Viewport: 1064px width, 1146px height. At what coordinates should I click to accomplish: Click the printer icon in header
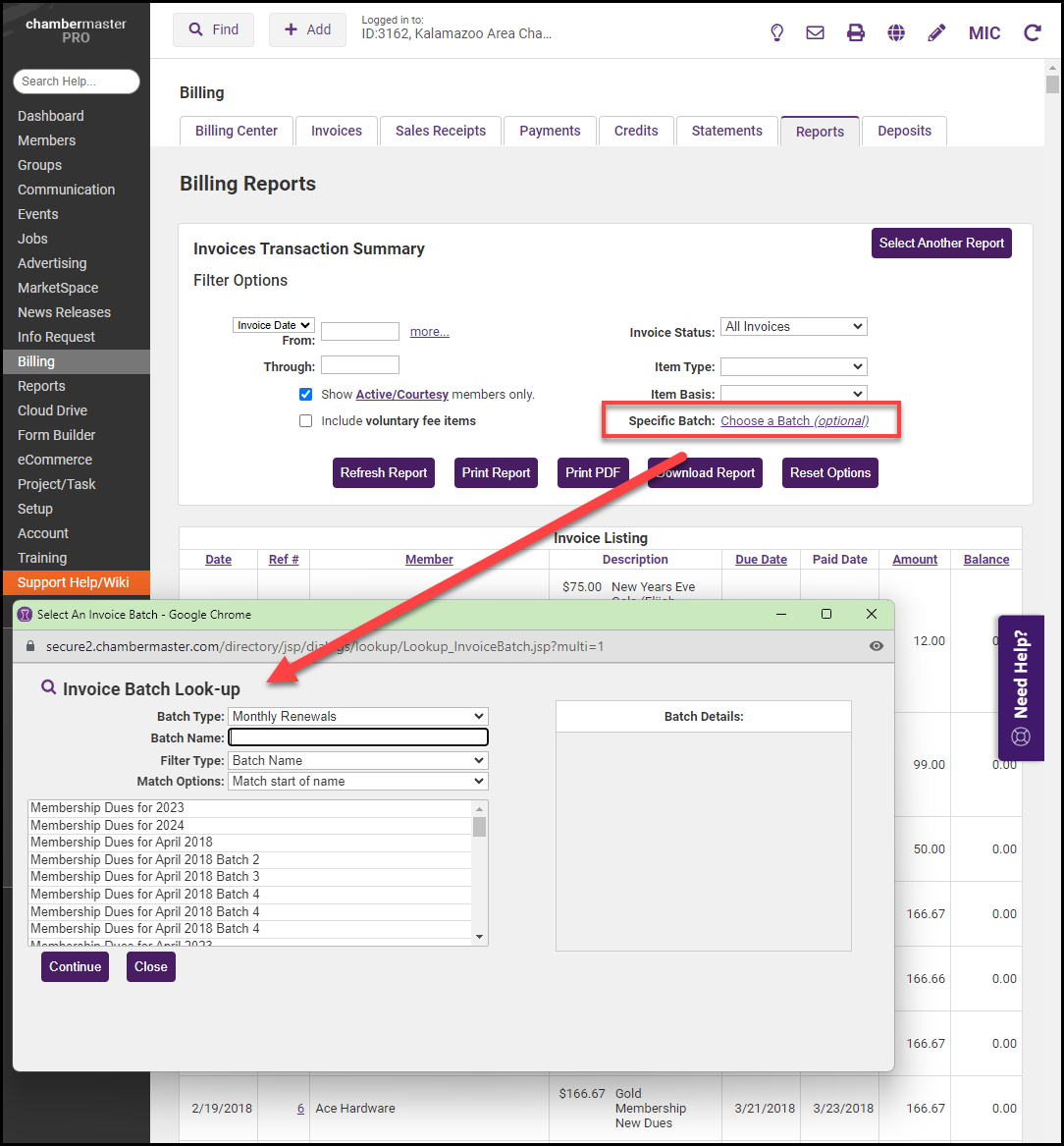click(856, 32)
